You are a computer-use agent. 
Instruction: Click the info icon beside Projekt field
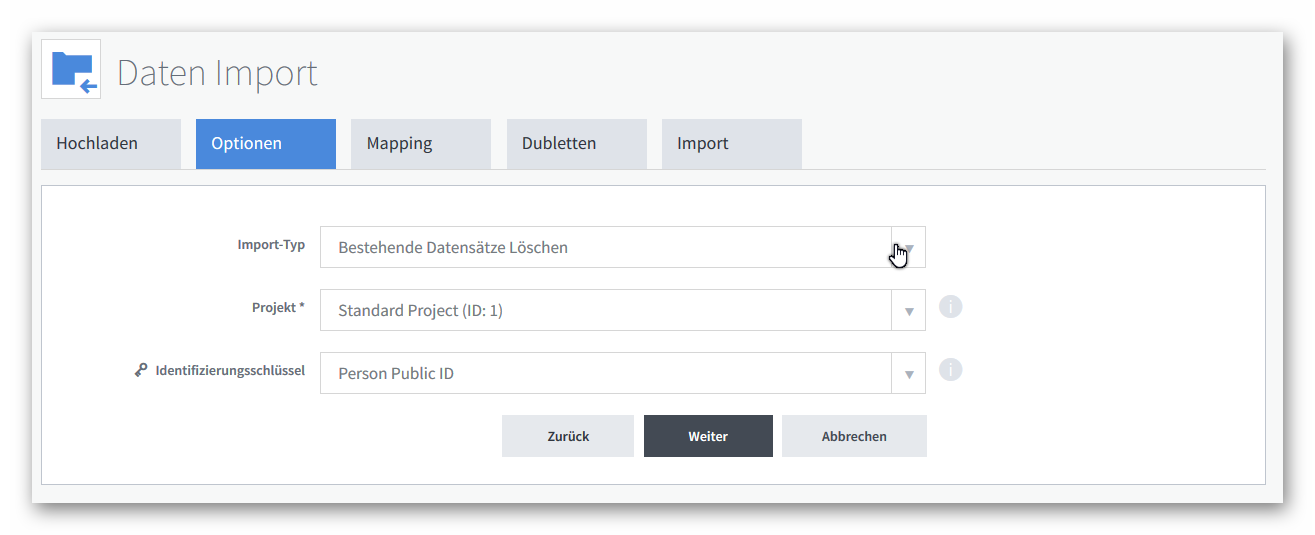950,307
